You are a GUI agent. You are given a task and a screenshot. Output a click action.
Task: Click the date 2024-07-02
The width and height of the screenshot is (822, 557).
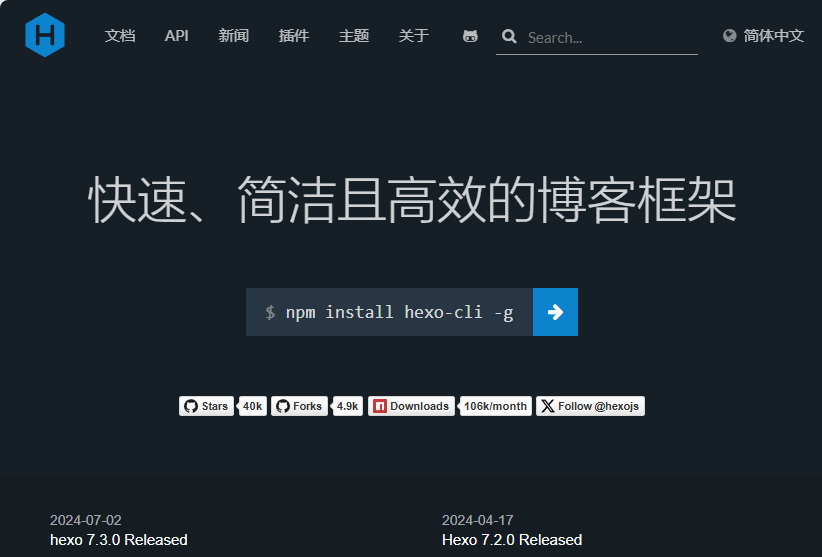[x=86, y=520]
